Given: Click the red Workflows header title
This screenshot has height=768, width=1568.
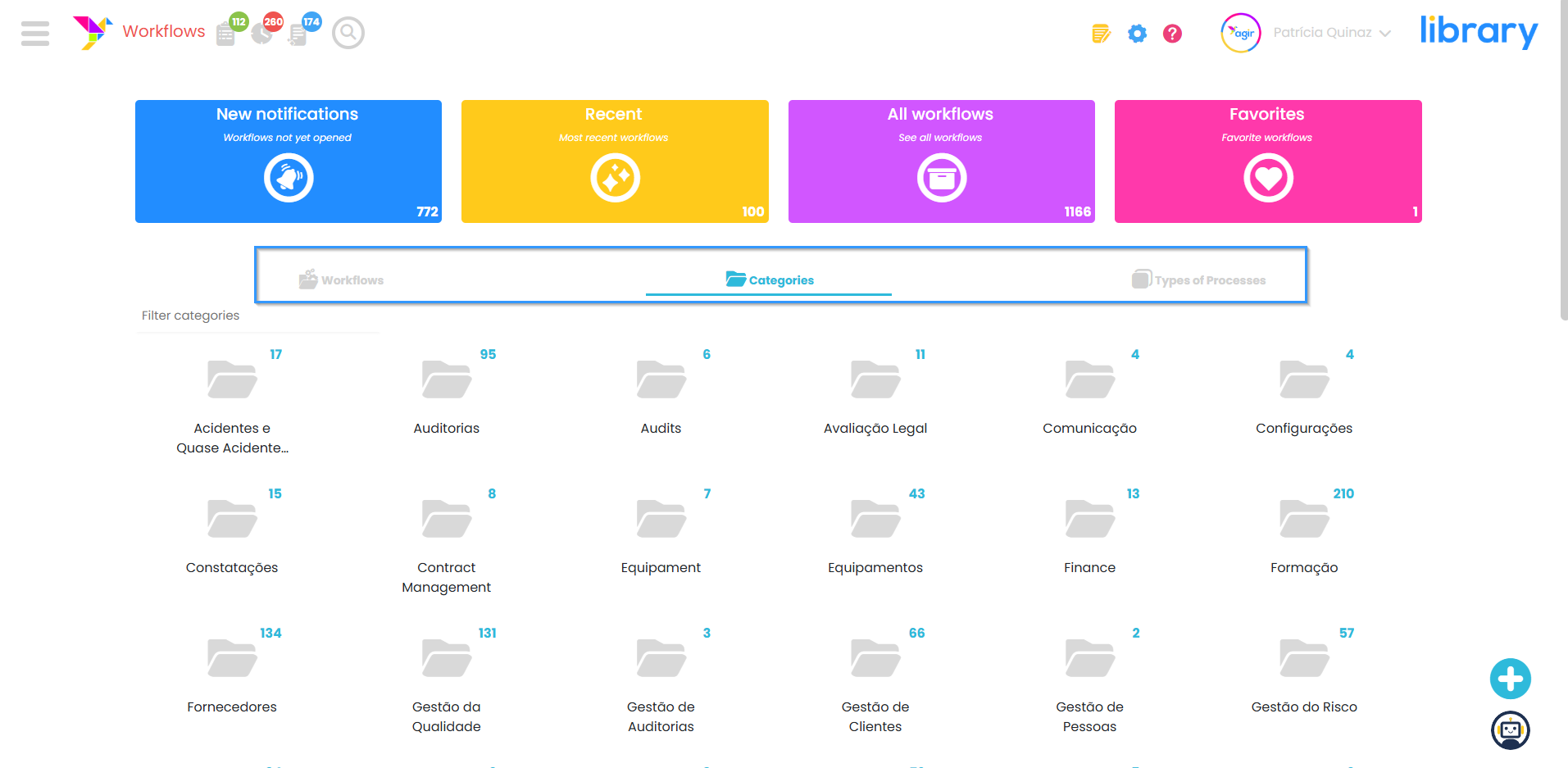Looking at the screenshot, I should coord(164,31).
